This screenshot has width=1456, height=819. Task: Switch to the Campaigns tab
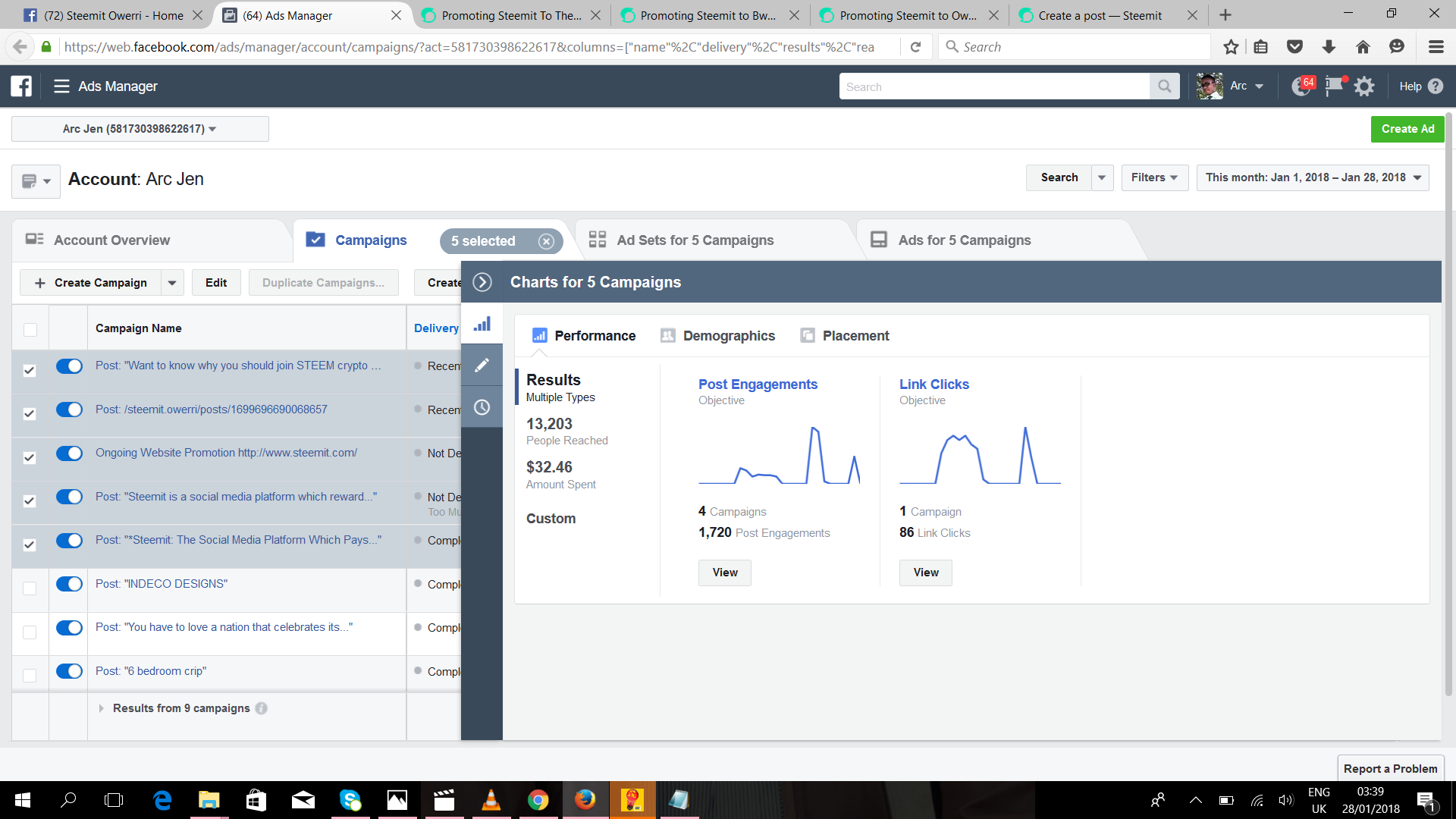click(371, 240)
